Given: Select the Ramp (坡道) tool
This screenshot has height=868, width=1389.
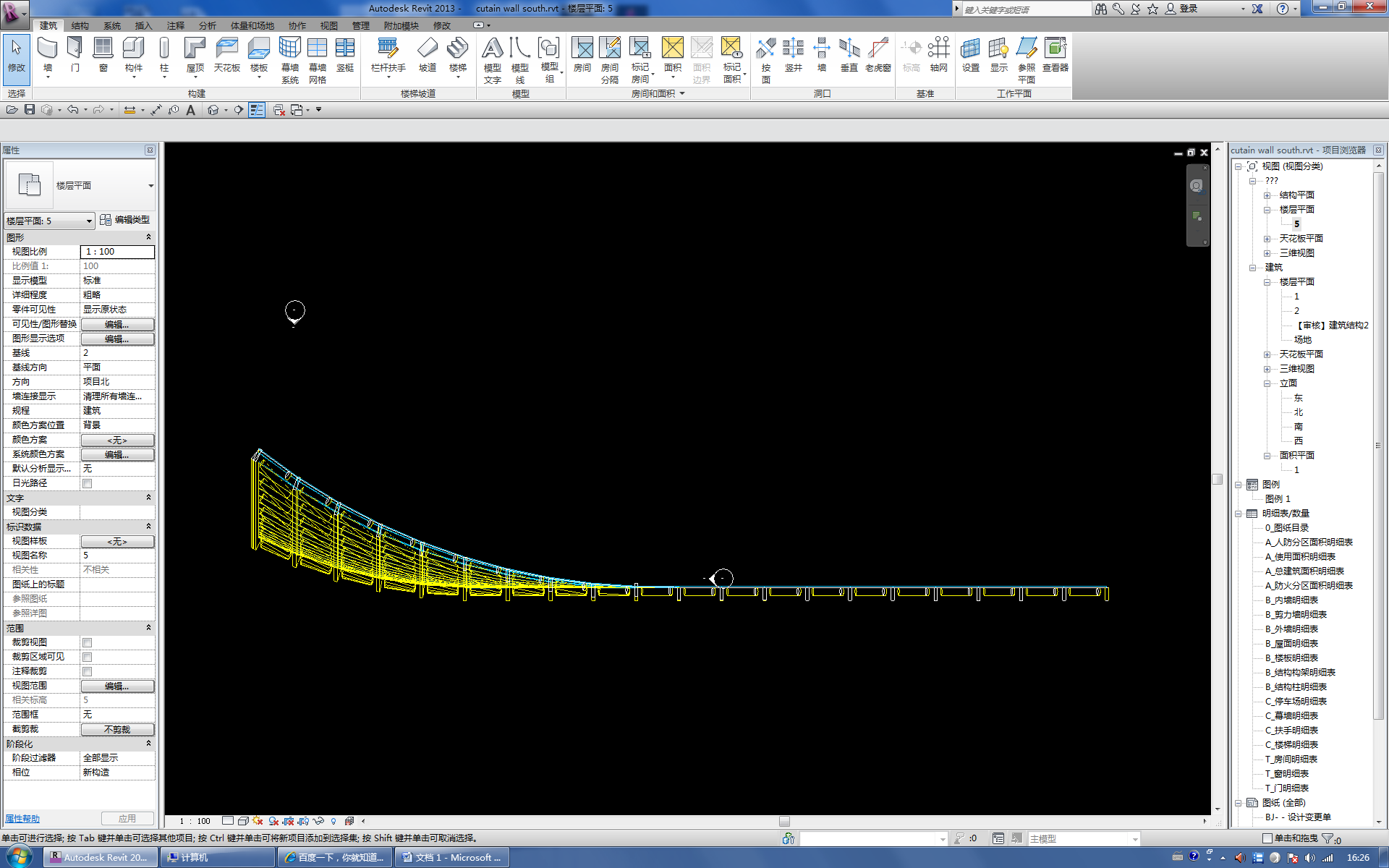Looking at the screenshot, I should point(428,55).
